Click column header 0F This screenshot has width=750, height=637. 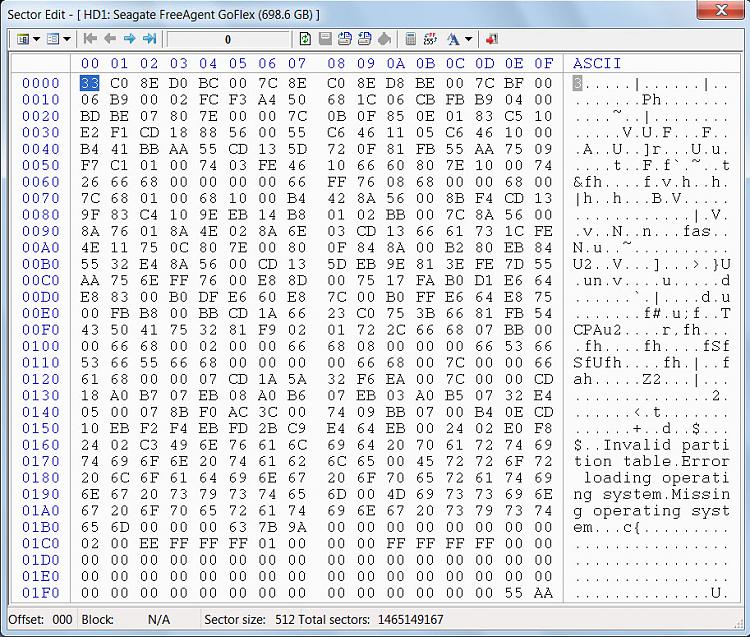[x=543, y=64]
